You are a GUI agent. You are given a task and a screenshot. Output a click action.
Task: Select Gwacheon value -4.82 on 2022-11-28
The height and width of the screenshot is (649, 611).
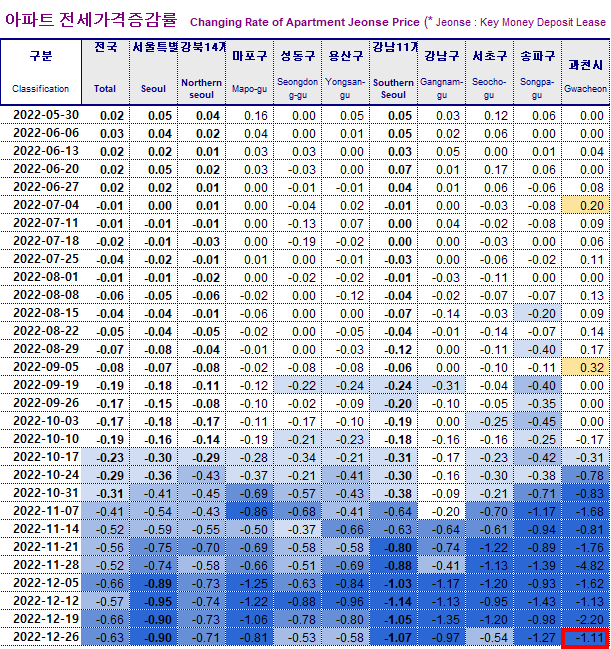(x=586, y=565)
